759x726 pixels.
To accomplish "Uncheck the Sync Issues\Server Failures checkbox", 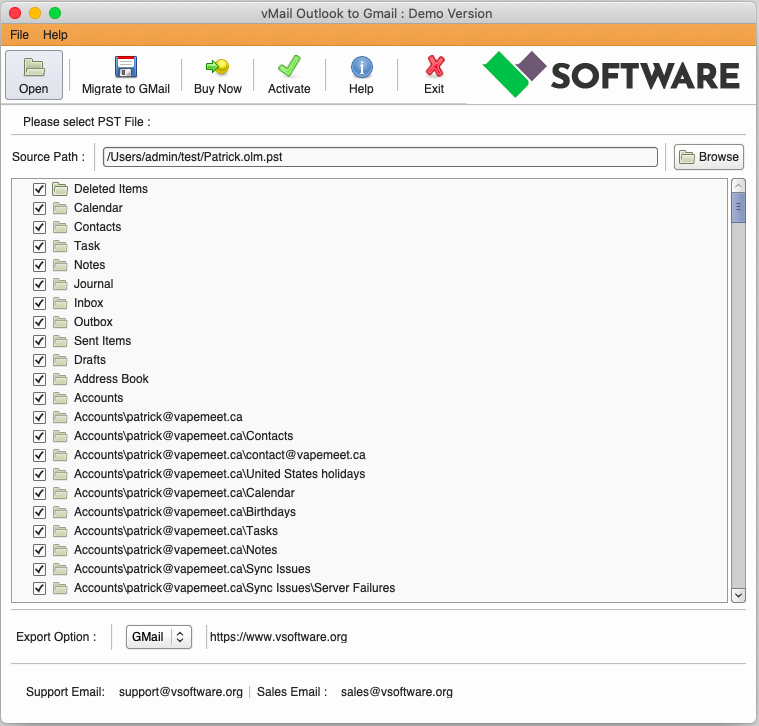I will (39, 589).
